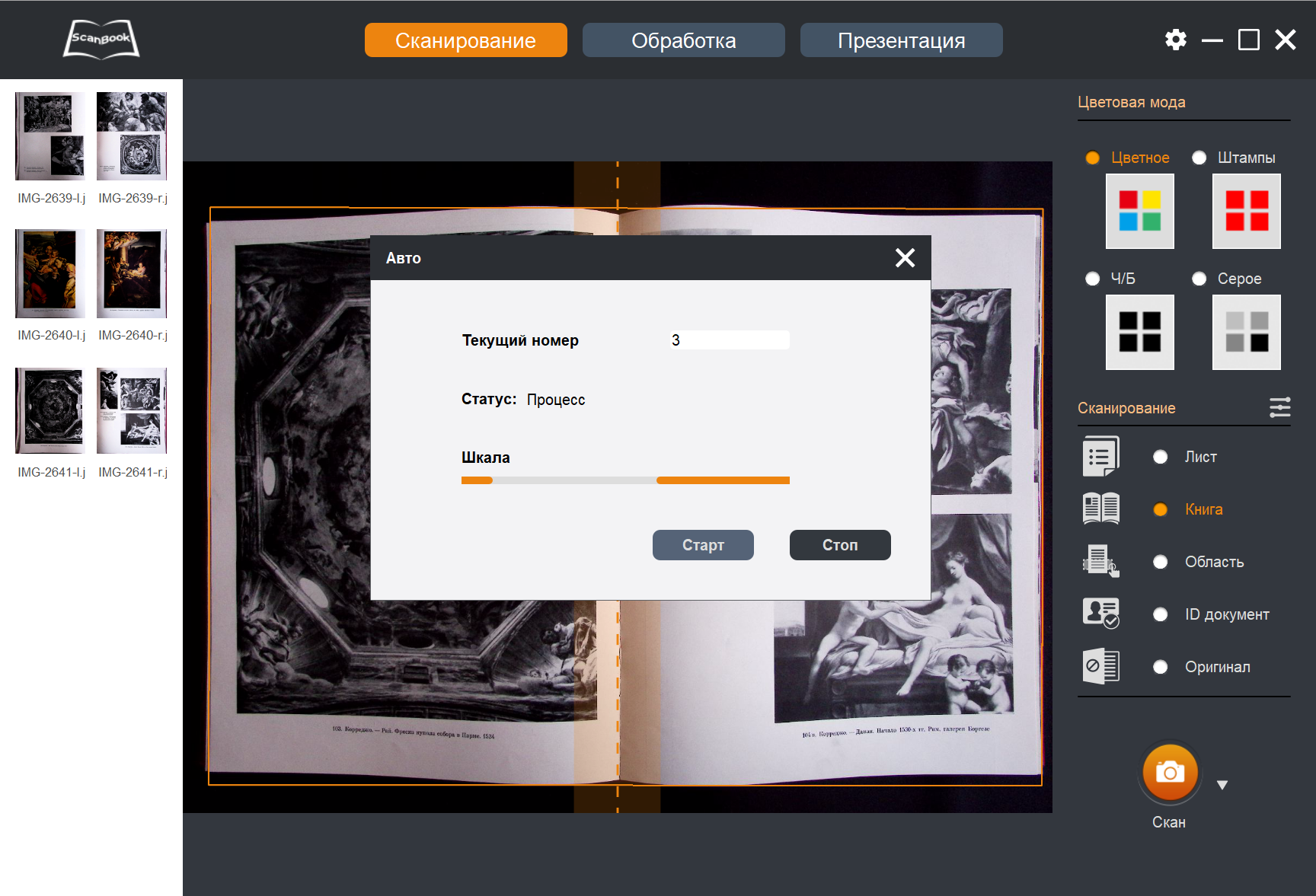The height and width of the screenshot is (896, 1316).
Task: Select the Ч/Б radio button
Action: [1092, 279]
